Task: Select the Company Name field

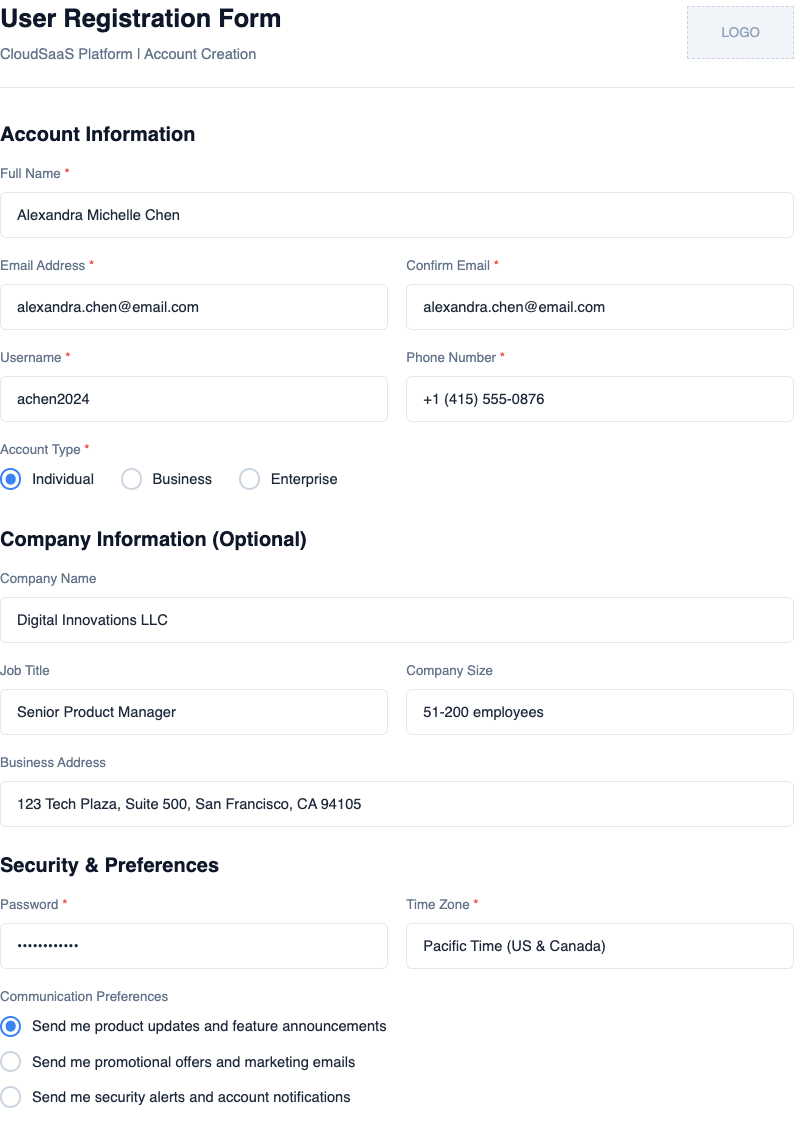Action: (x=396, y=619)
